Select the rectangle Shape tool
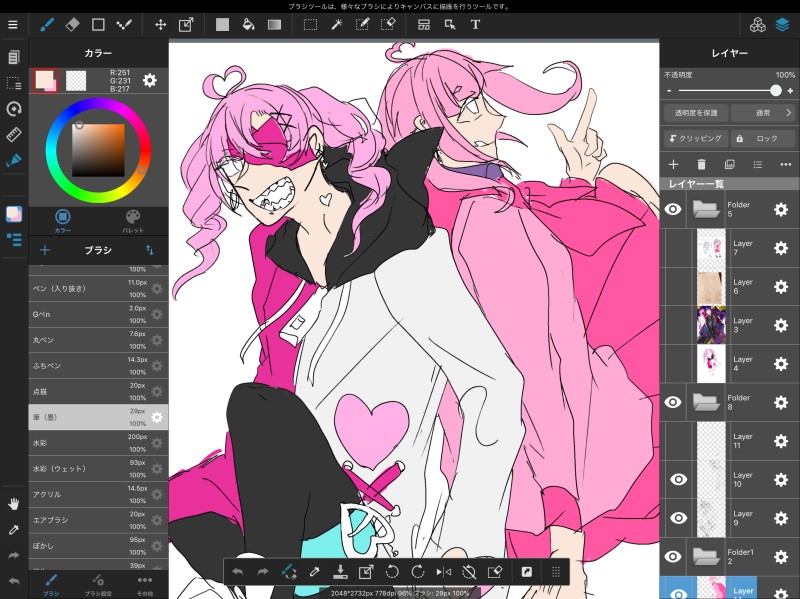Image resolution: width=800 pixels, height=599 pixels. pyautogui.click(x=98, y=24)
